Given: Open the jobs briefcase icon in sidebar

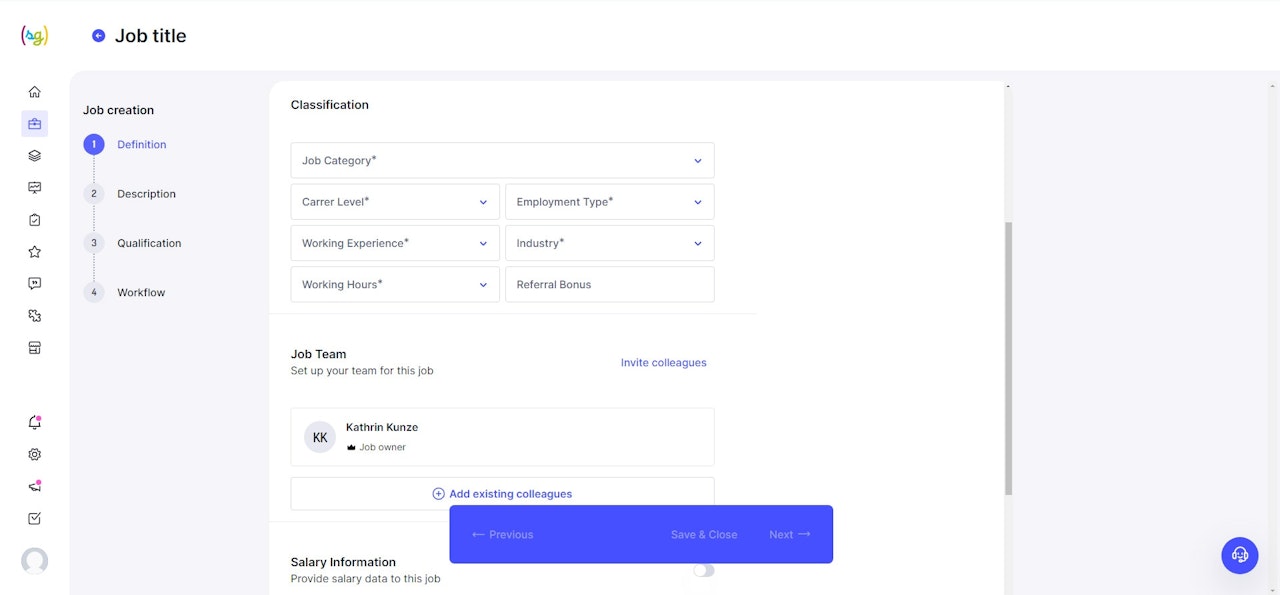Looking at the screenshot, I should [x=34, y=124].
